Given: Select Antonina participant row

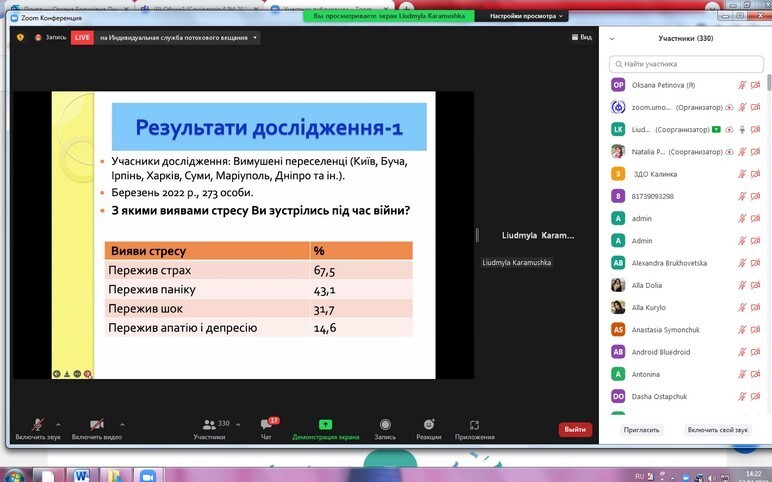Looking at the screenshot, I should click(686, 374).
